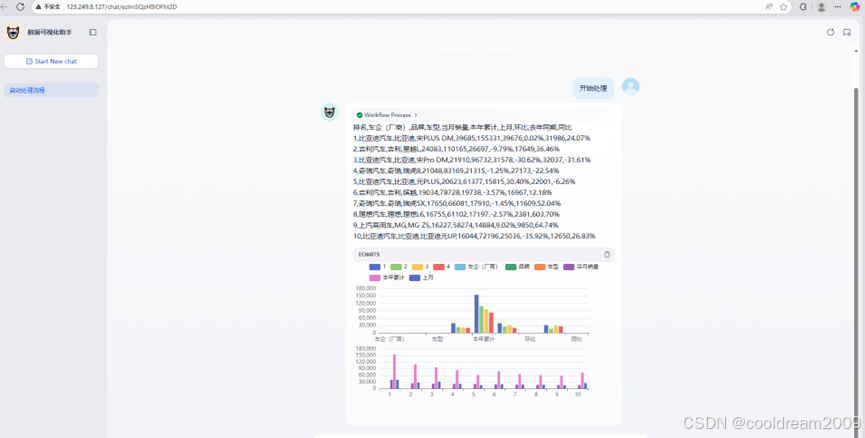This screenshot has width=865, height=438.
Task: Click the bot avatar beside Workflow Process
Action: tap(329, 112)
